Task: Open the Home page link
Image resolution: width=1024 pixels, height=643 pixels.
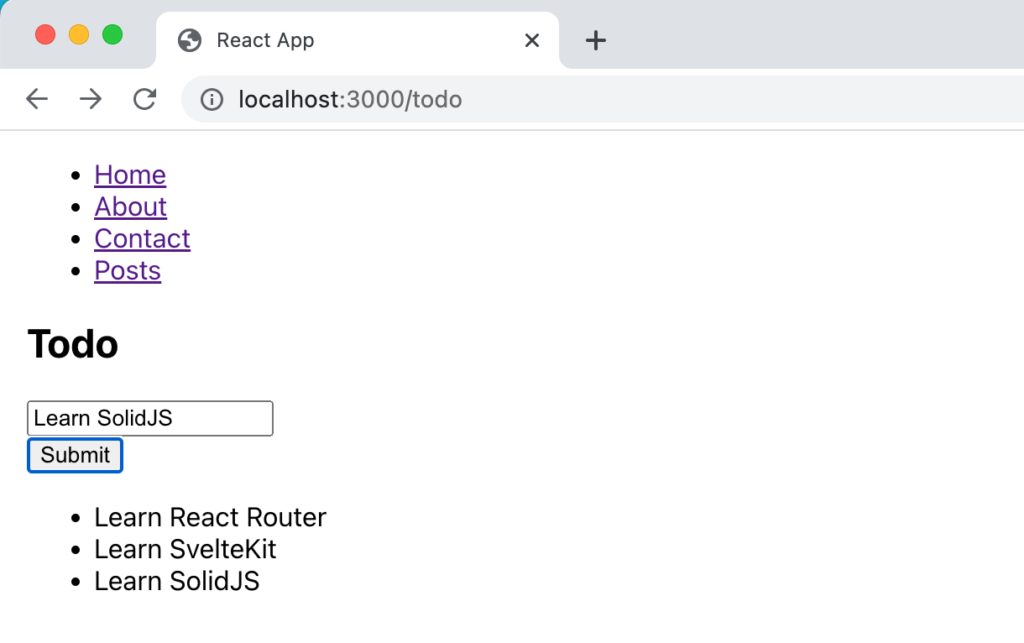Action: coord(129,175)
